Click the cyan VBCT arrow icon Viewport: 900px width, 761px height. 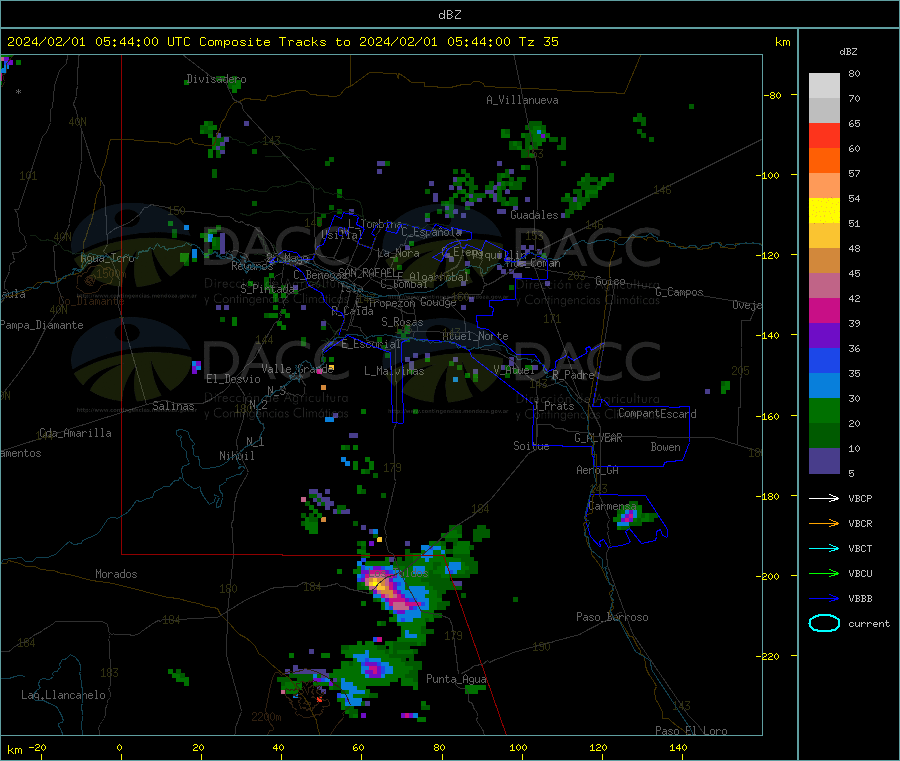[824, 549]
